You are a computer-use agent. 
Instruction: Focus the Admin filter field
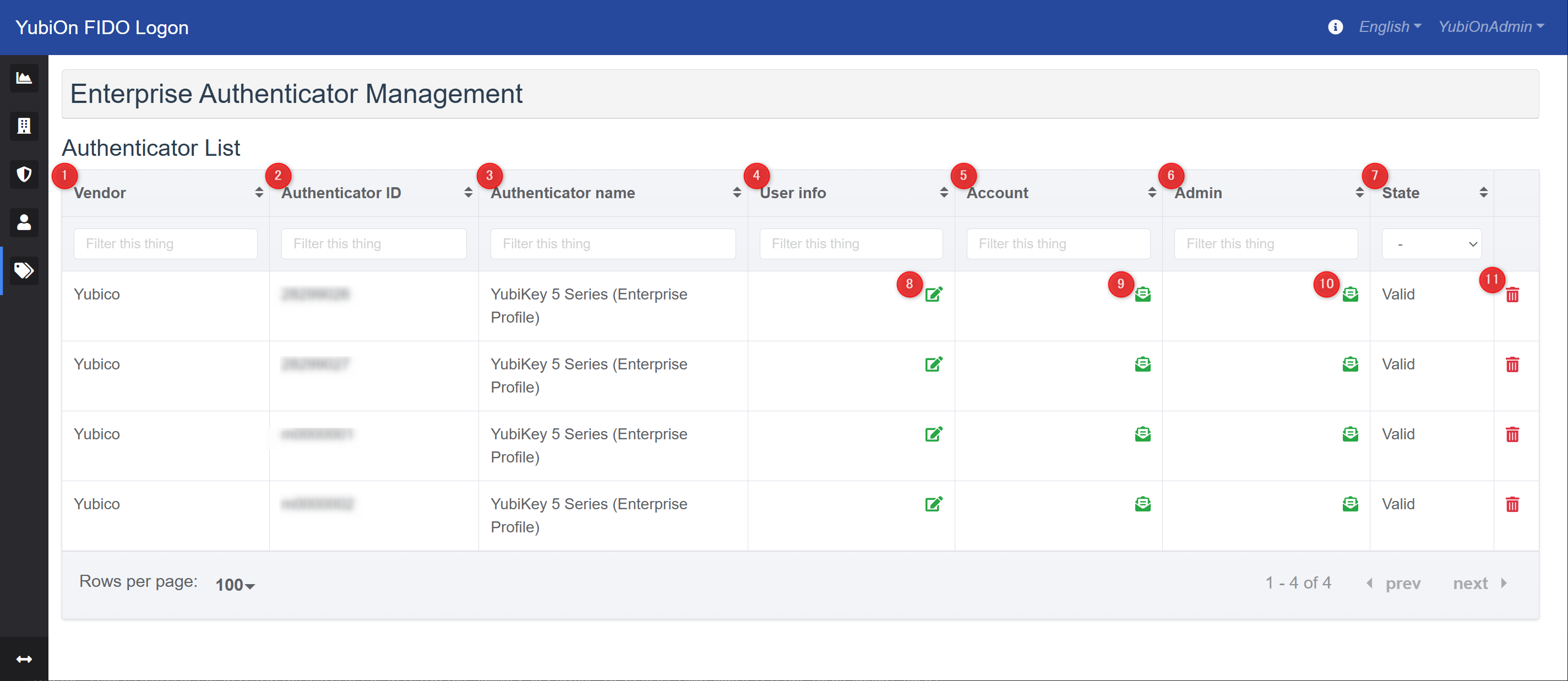[1266, 244]
